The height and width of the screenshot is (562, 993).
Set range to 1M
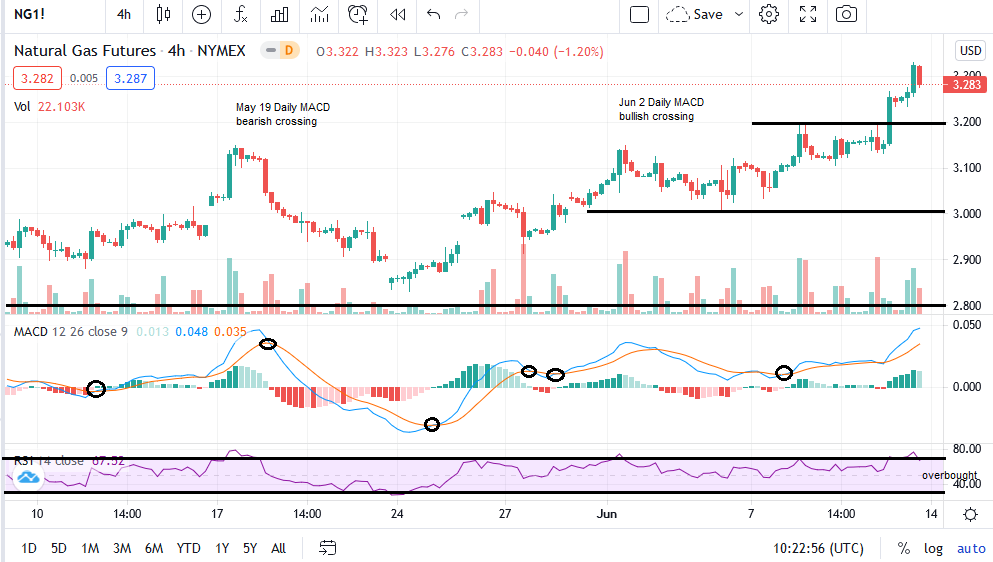coord(90,548)
